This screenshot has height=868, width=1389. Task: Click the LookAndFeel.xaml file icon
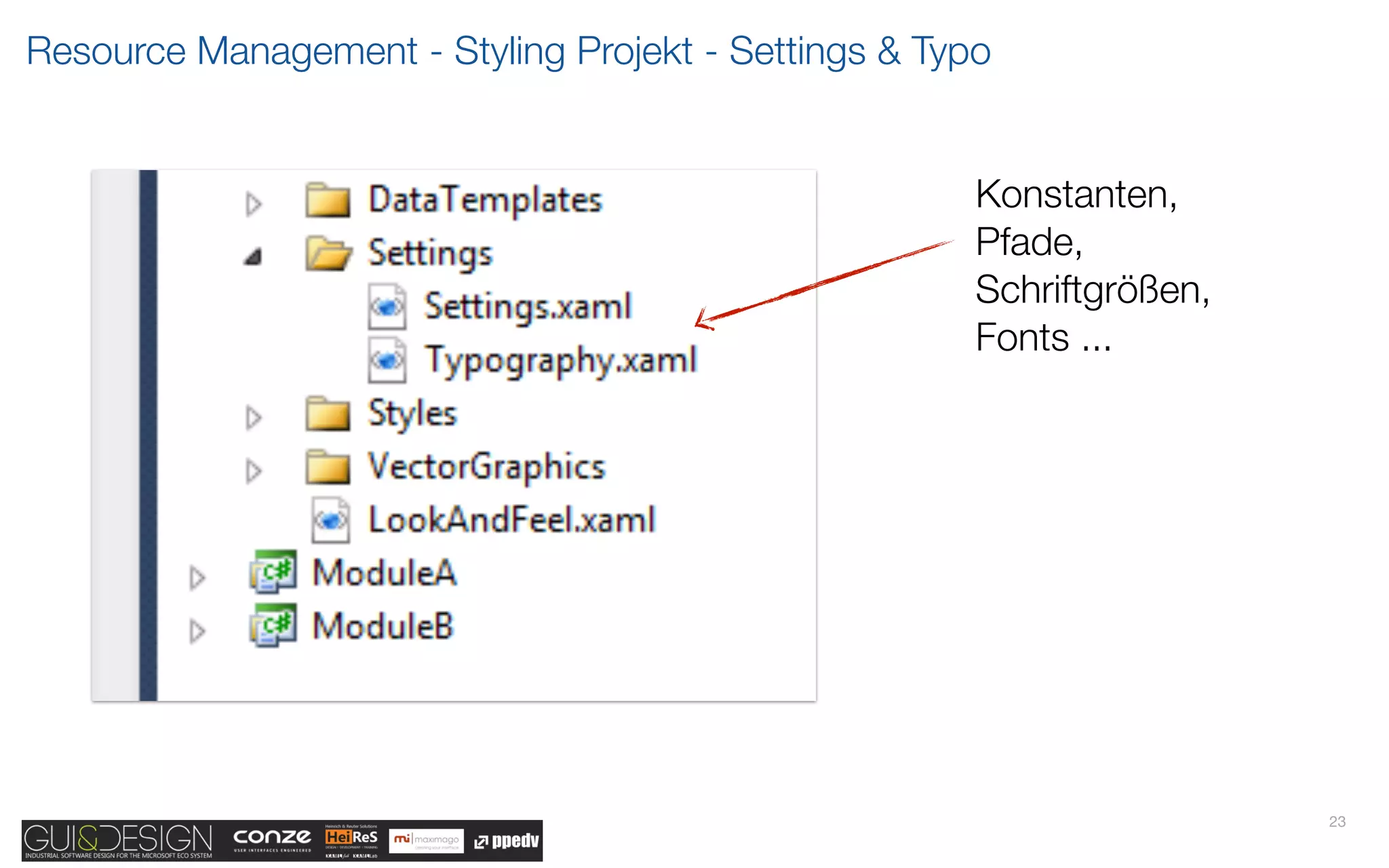coord(331,520)
